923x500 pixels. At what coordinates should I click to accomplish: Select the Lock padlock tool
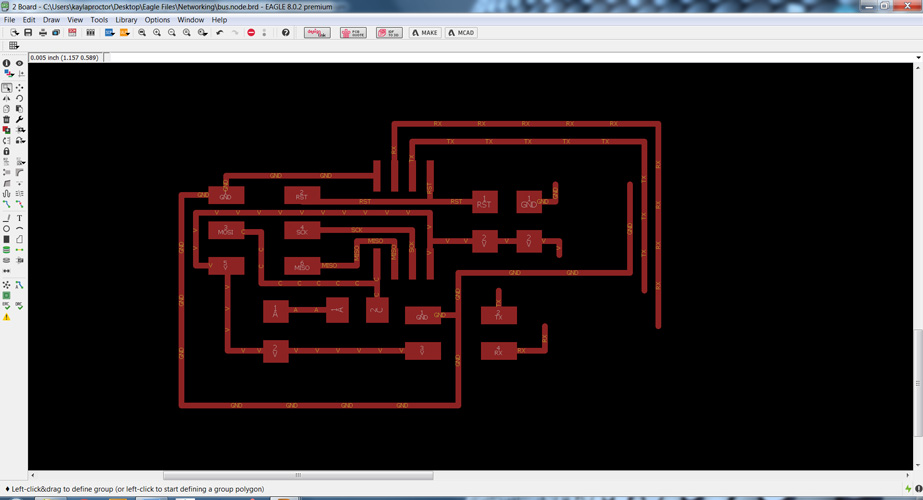pyautogui.click(x=6, y=151)
